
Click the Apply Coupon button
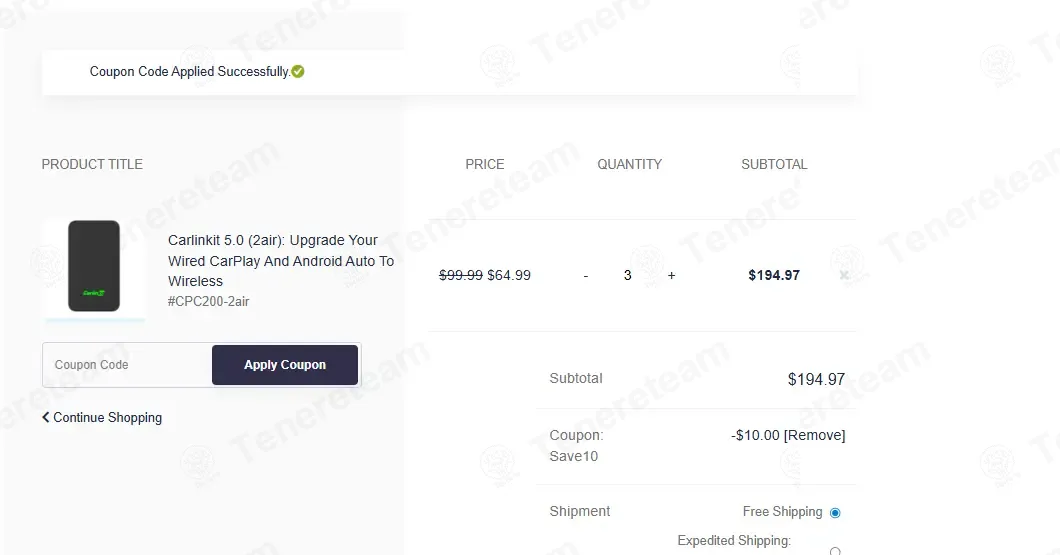[x=285, y=365]
